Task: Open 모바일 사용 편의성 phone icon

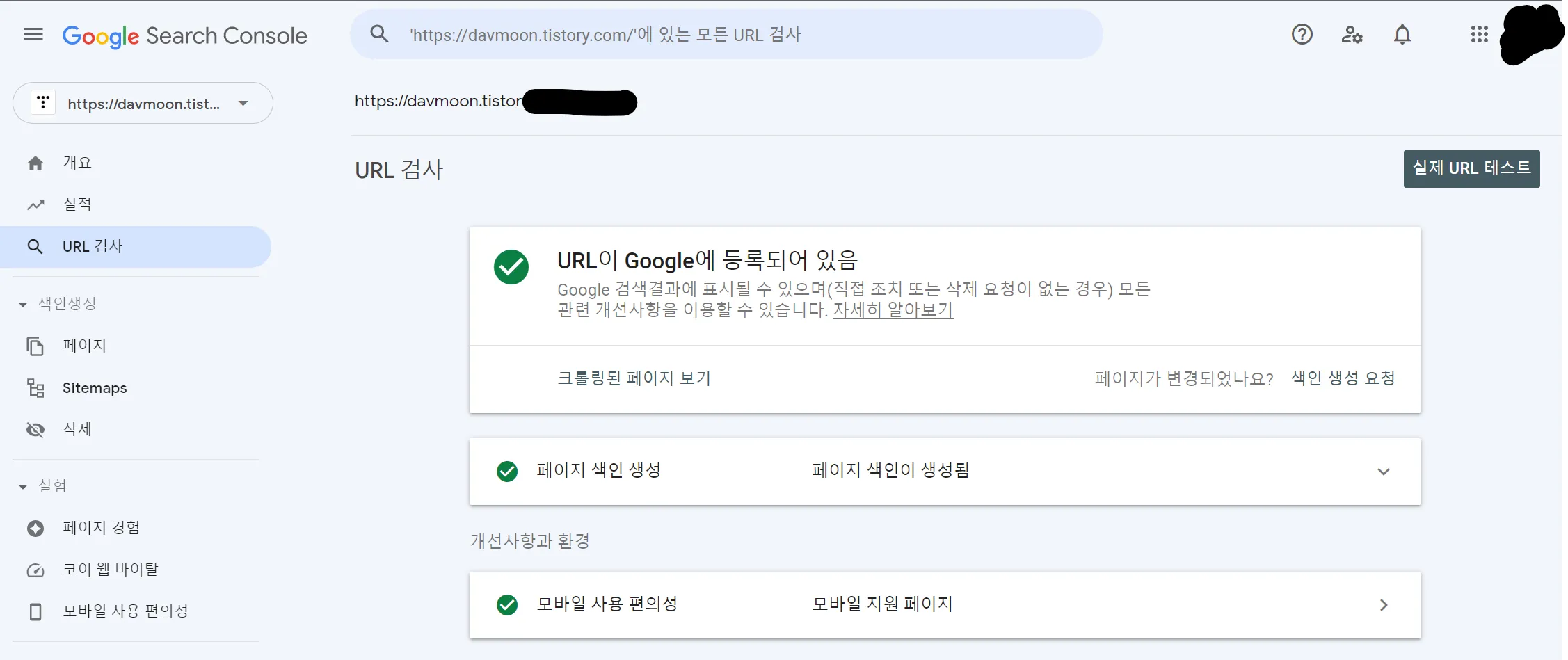Action: click(x=35, y=611)
